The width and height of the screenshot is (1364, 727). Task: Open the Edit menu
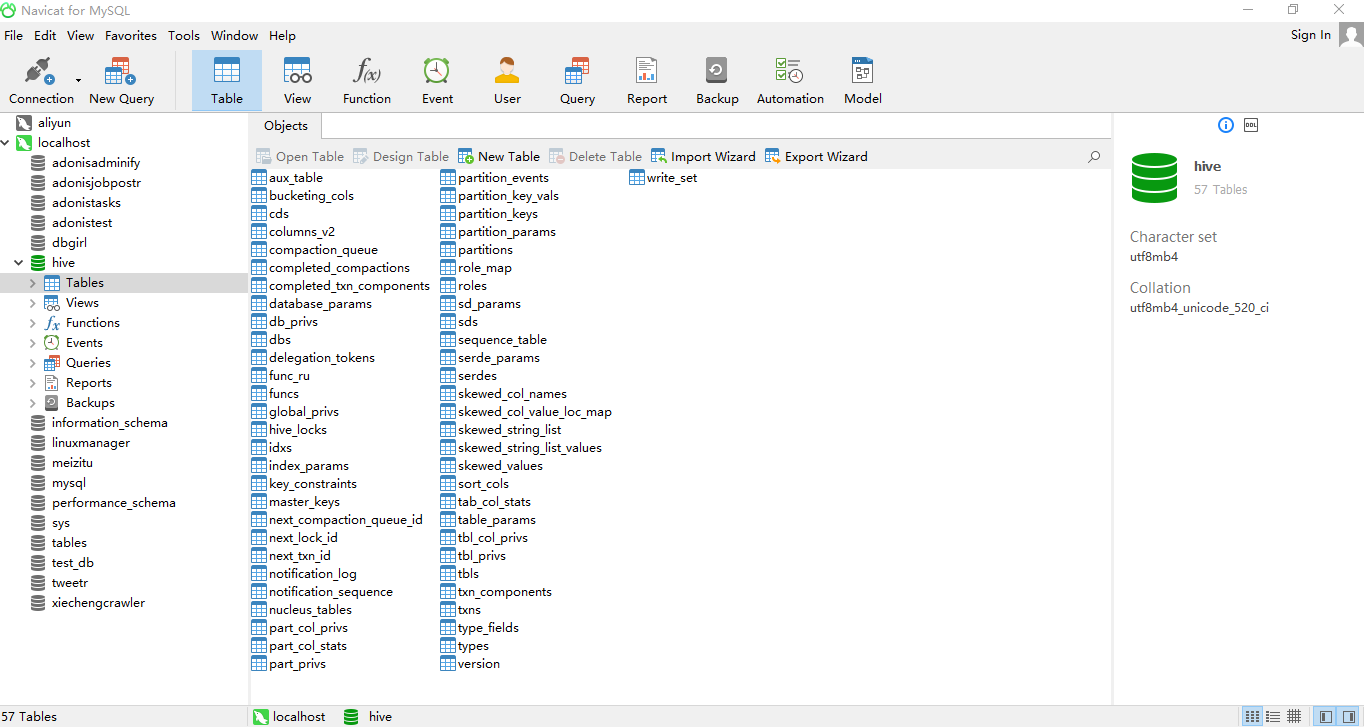click(x=45, y=35)
